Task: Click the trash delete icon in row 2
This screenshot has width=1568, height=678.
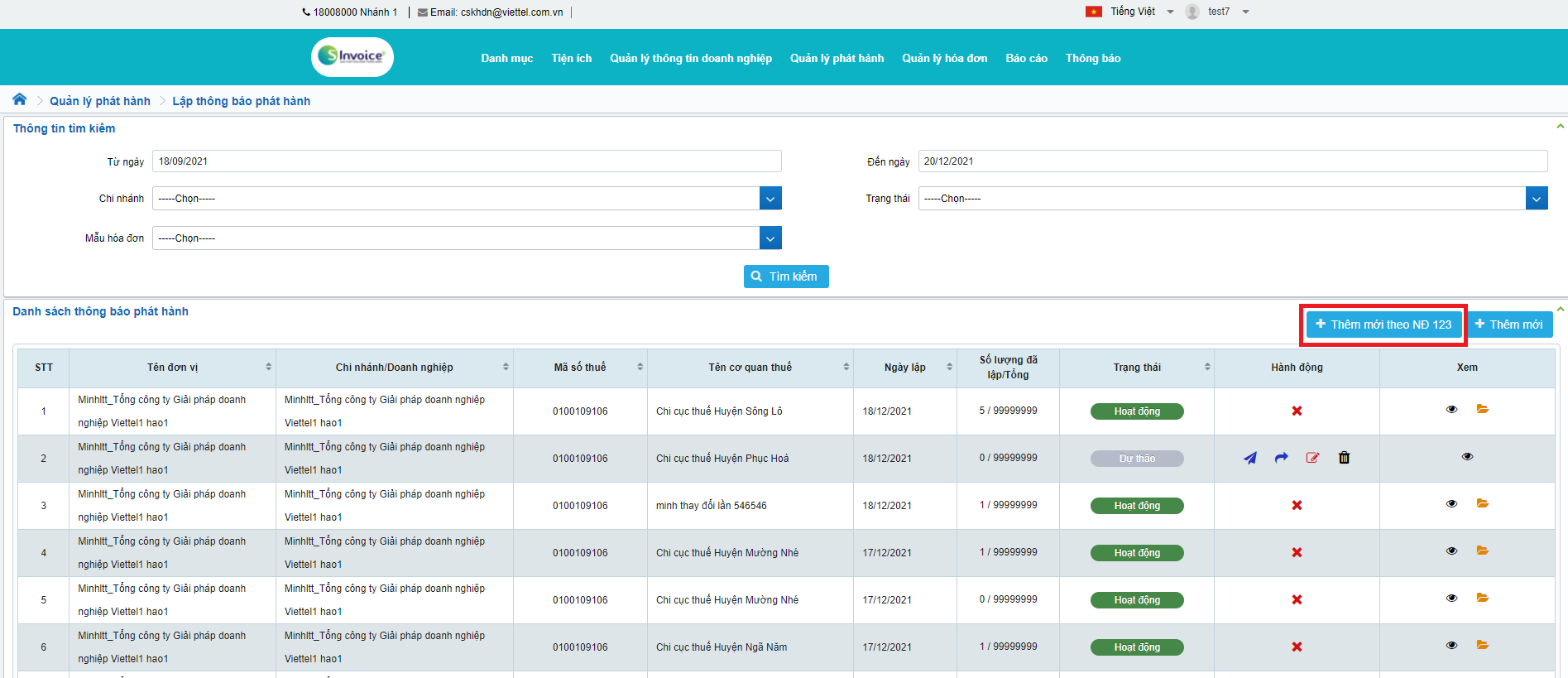Action: coord(1344,458)
